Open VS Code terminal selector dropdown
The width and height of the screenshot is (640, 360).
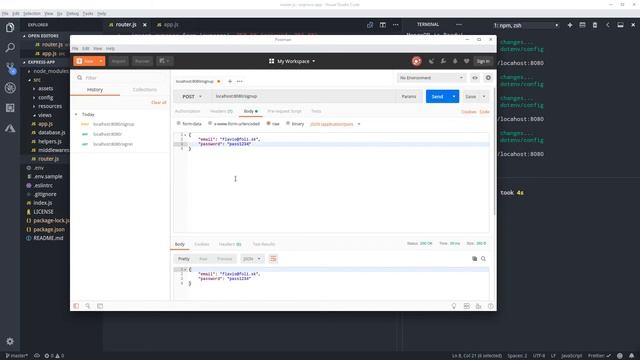pos(526,25)
